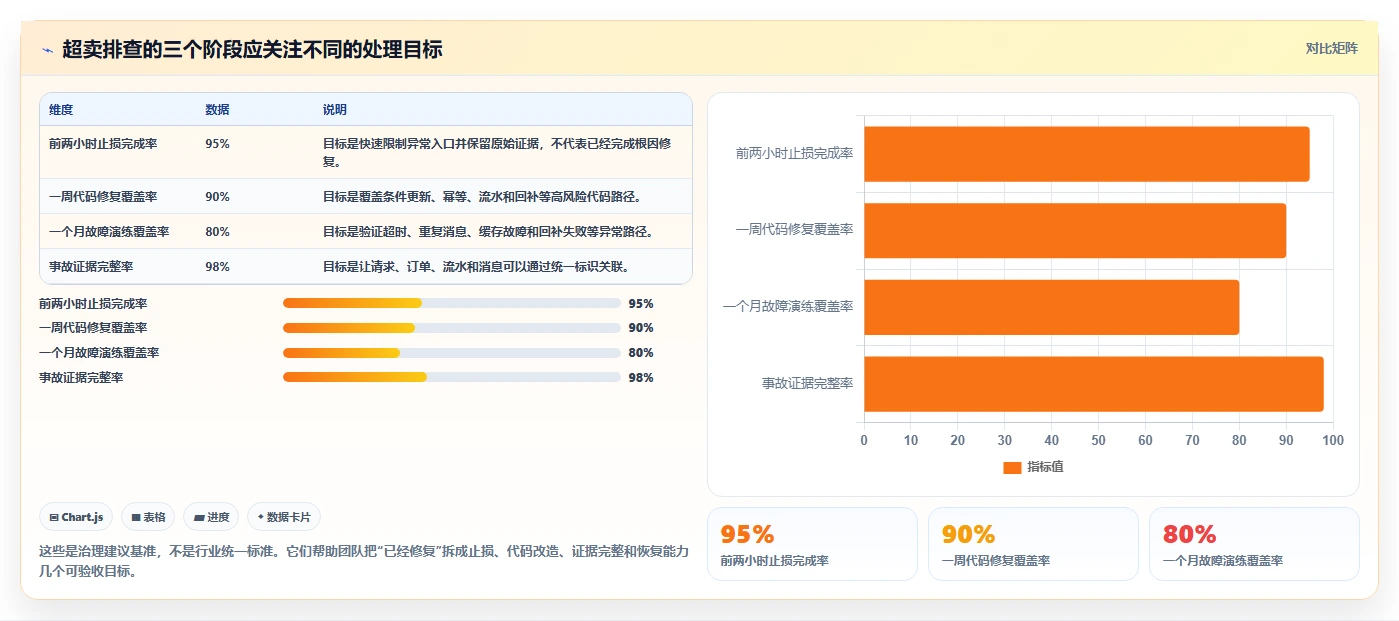Image resolution: width=1399 pixels, height=621 pixels.
Task: Click the 90% data card
Action: [1033, 544]
